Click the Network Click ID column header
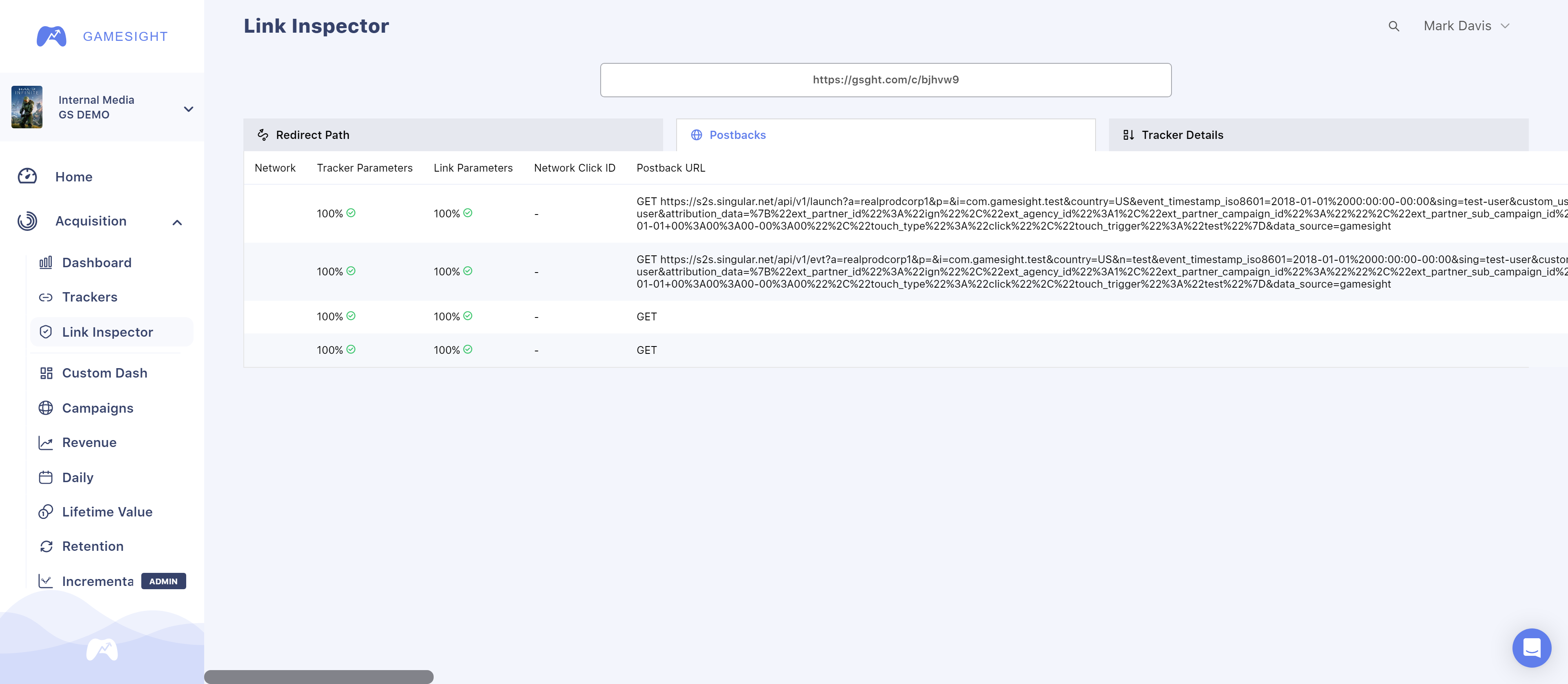The height and width of the screenshot is (684, 1568). (575, 168)
